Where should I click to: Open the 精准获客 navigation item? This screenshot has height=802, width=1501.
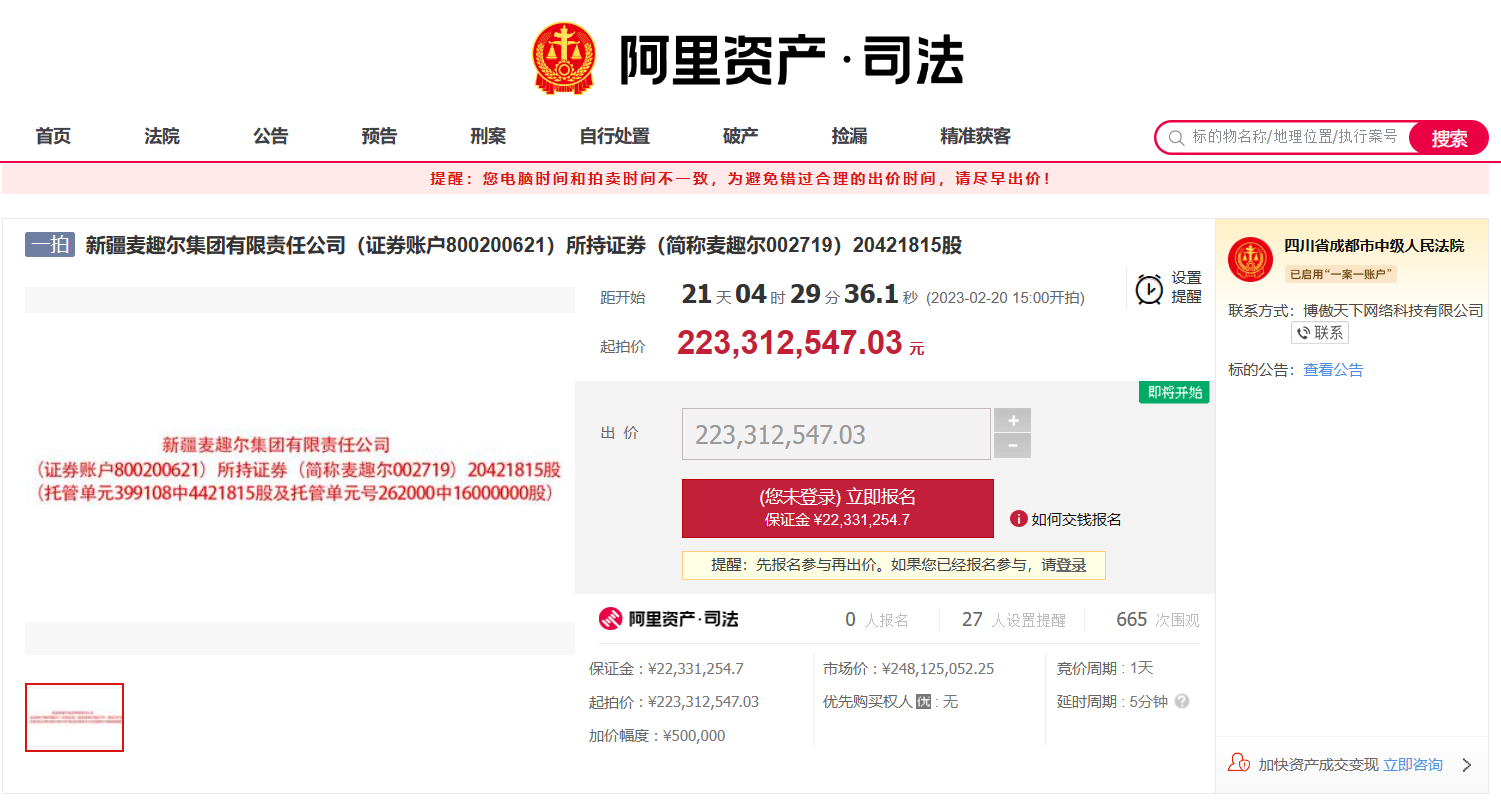tap(976, 136)
